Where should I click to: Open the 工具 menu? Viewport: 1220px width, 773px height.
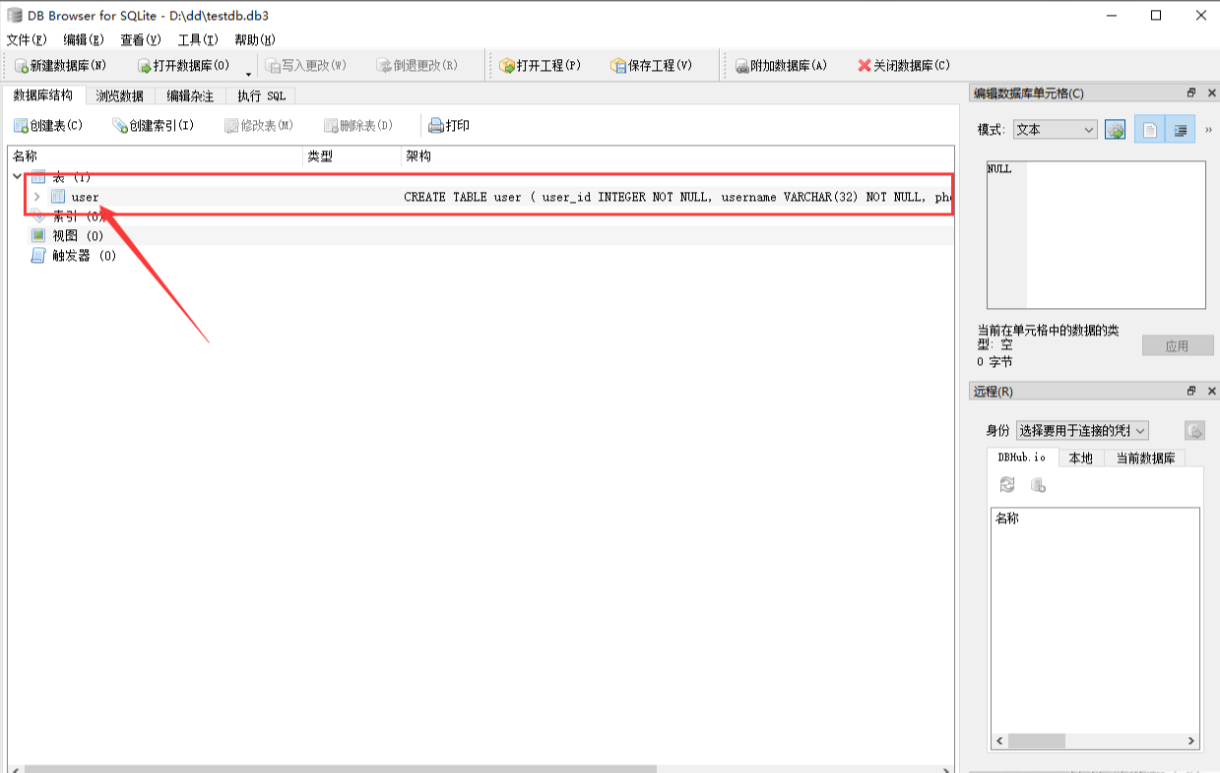[197, 40]
